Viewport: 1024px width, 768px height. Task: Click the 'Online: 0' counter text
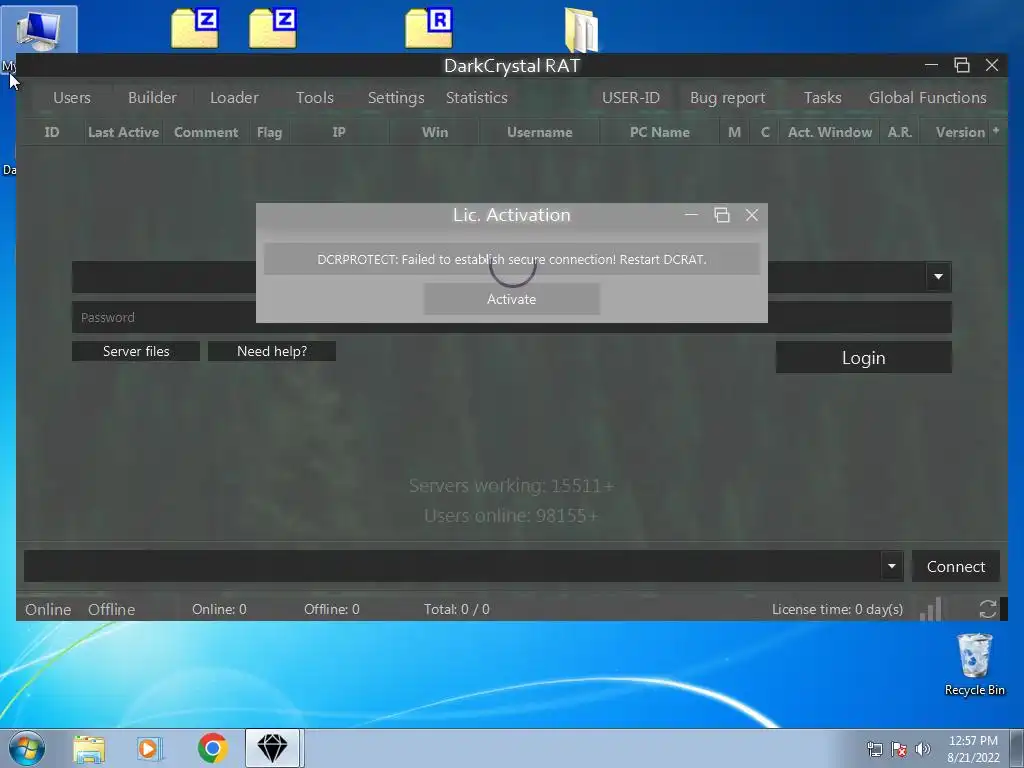tap(219, 609)
